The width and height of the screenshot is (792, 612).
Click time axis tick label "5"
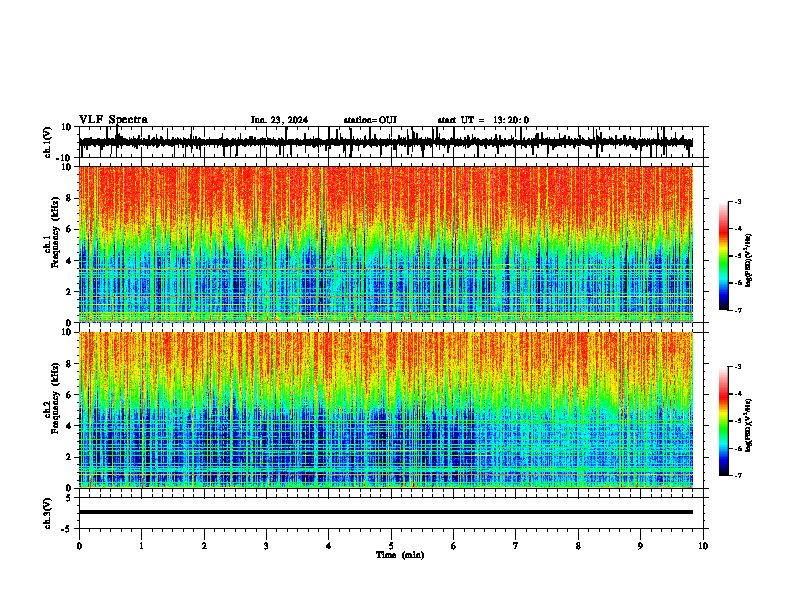click(391, 546)
